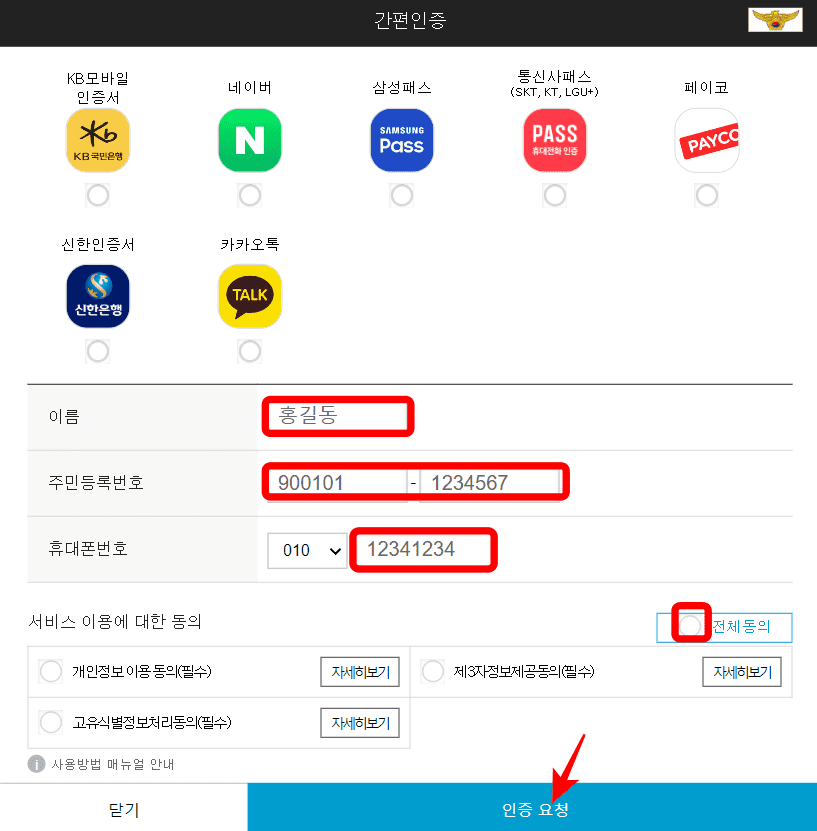Open the 사용방법 매뉴얼 안내 link
817x831 pixels.
coord(112,764)
